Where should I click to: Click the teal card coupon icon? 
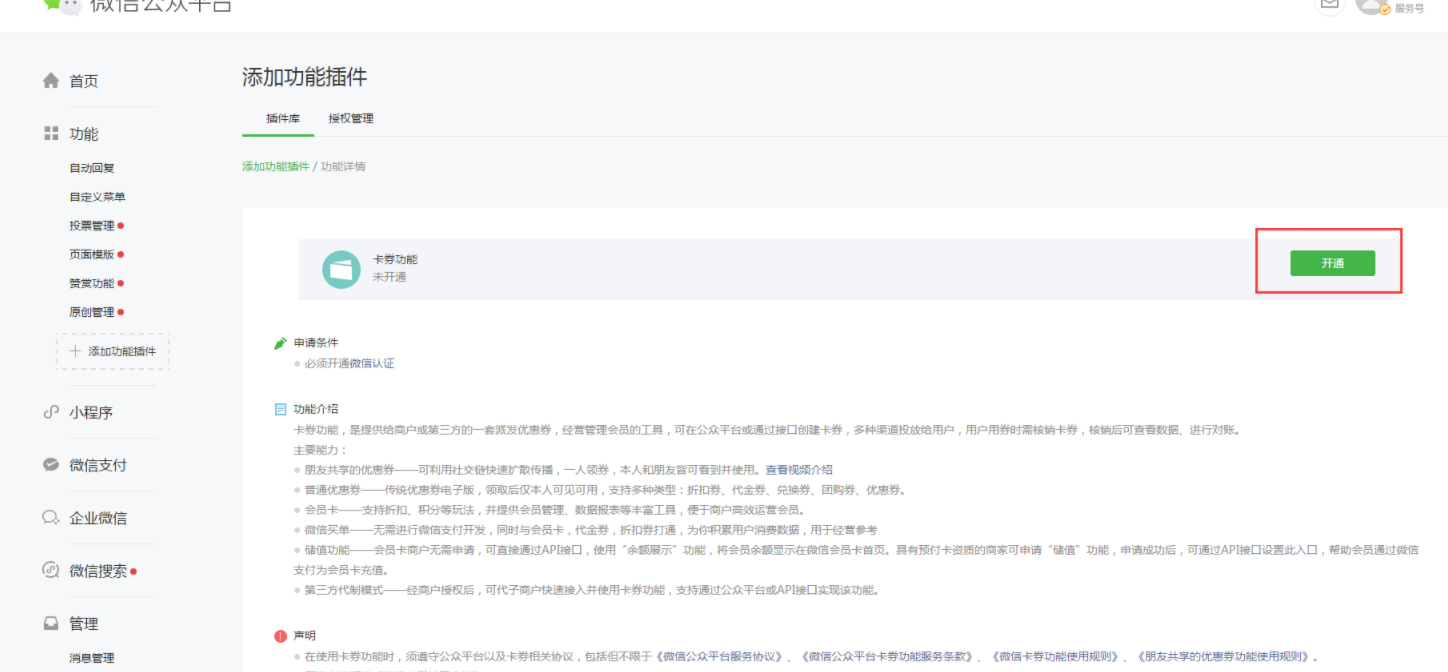pyautogui.click(x=341, y=269)
